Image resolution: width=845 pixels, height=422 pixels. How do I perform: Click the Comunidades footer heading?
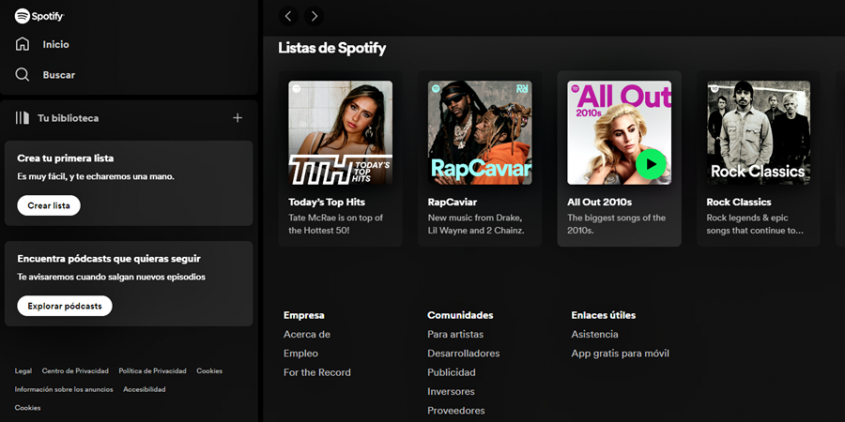[460, 315]
